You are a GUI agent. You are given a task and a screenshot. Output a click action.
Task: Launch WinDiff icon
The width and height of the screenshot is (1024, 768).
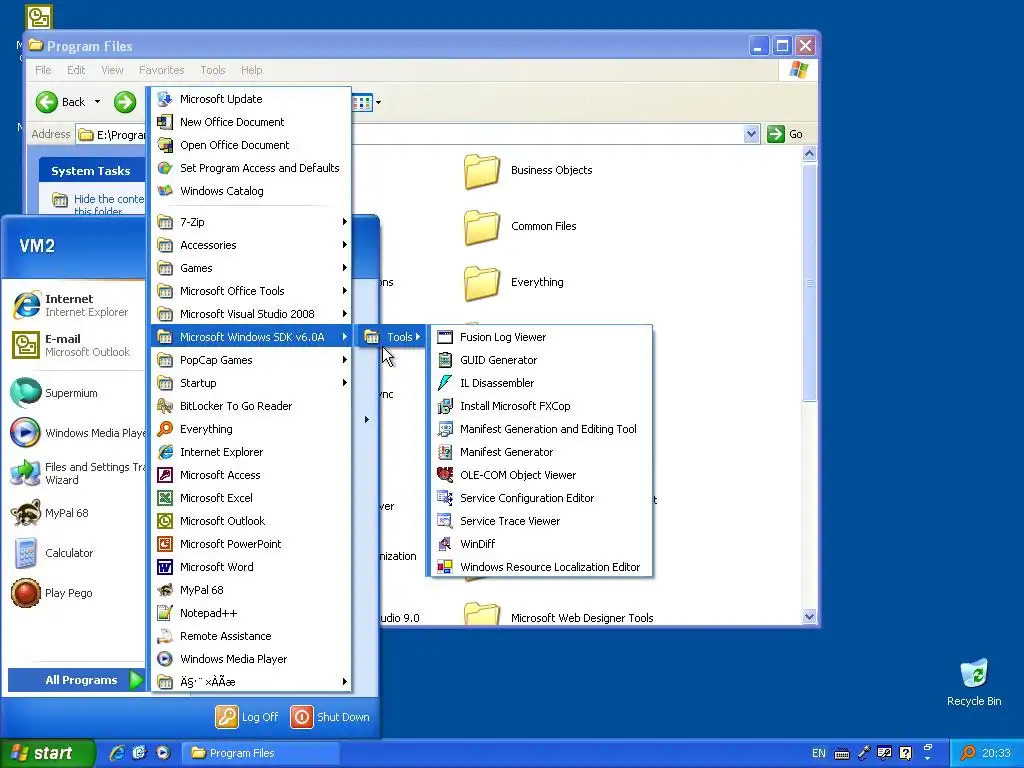(x=445, y=544)
